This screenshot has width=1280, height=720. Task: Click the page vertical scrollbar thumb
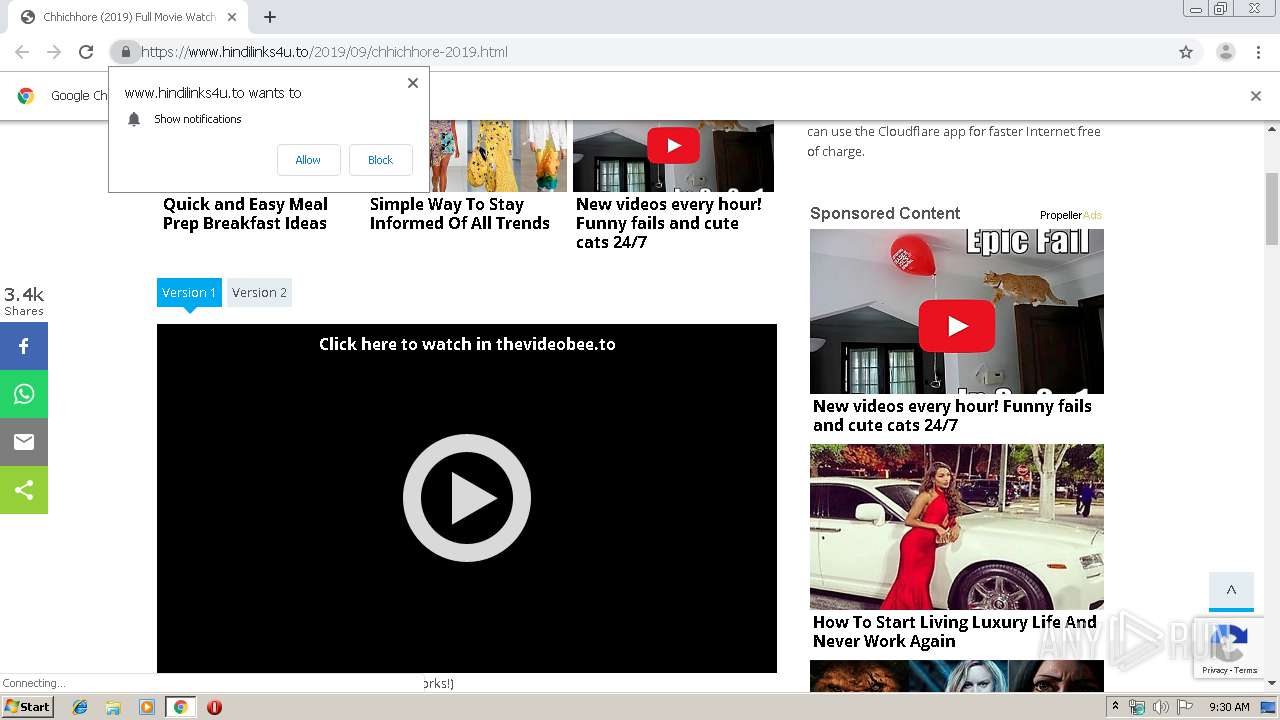(x=1272, y=209)
